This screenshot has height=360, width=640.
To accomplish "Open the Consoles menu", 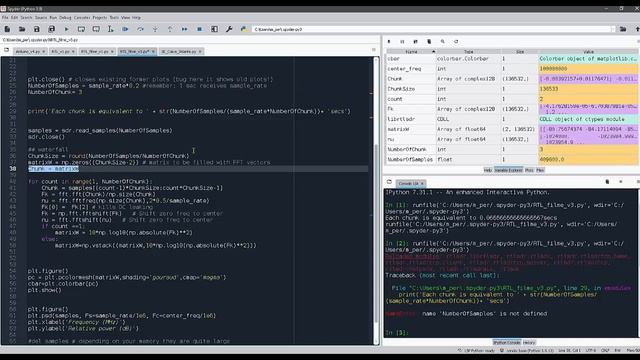I will pos(82,18).
